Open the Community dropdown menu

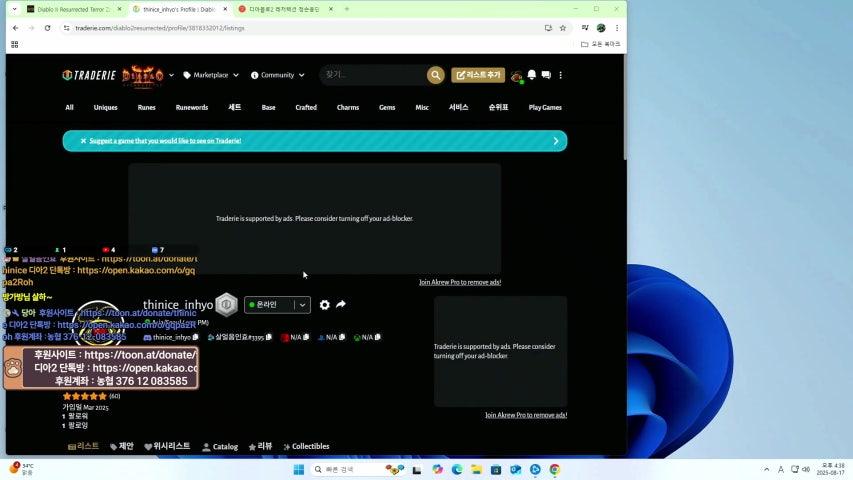click(277, 75)
